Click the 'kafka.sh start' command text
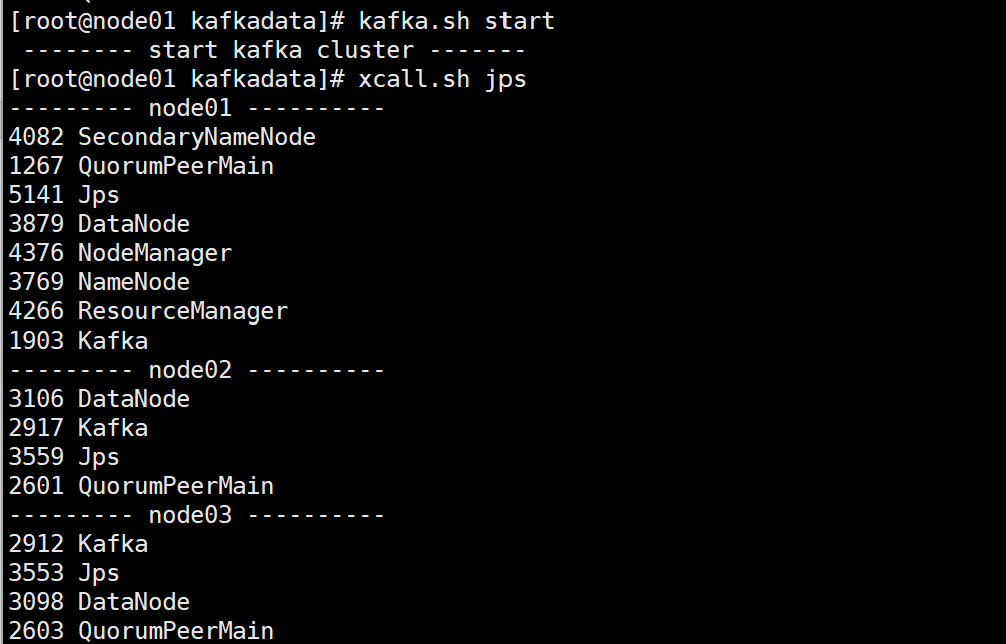 (456, 21)
